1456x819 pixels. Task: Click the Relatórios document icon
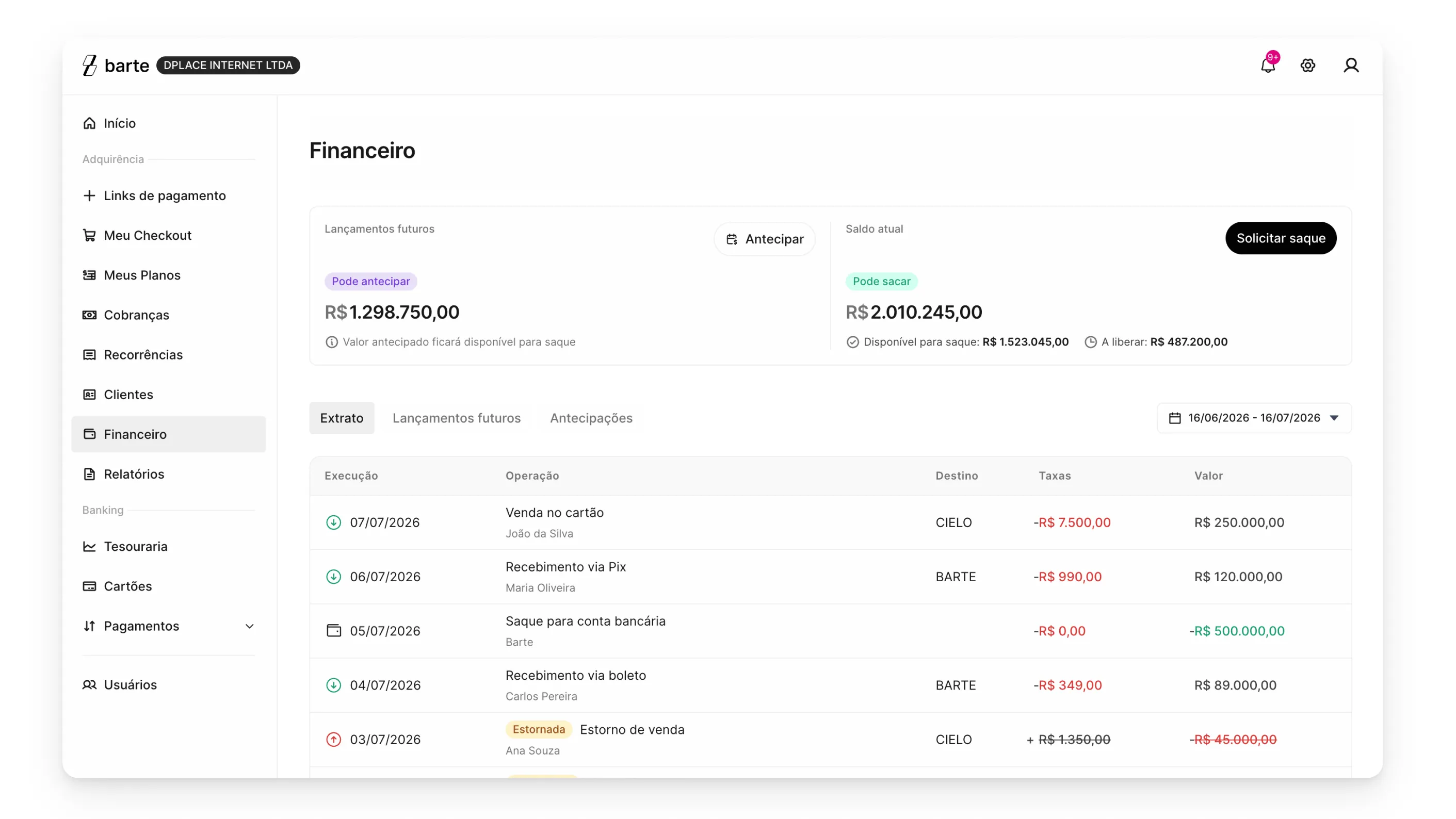coord(89,474)
